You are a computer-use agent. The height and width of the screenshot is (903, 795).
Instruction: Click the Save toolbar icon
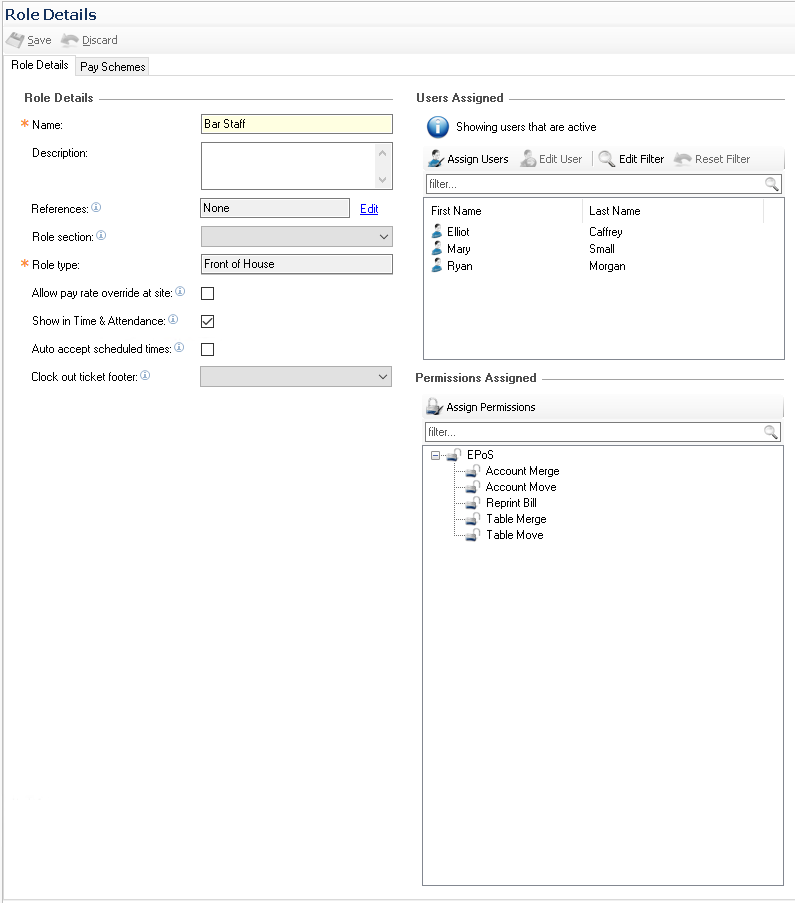tap(15, 40)
